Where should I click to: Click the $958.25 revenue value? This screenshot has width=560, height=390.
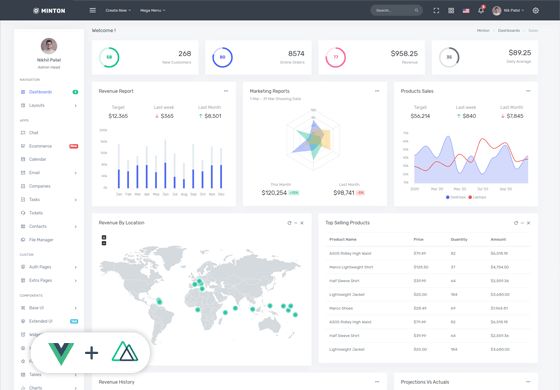pyautogui.click(x=404, y=54)
